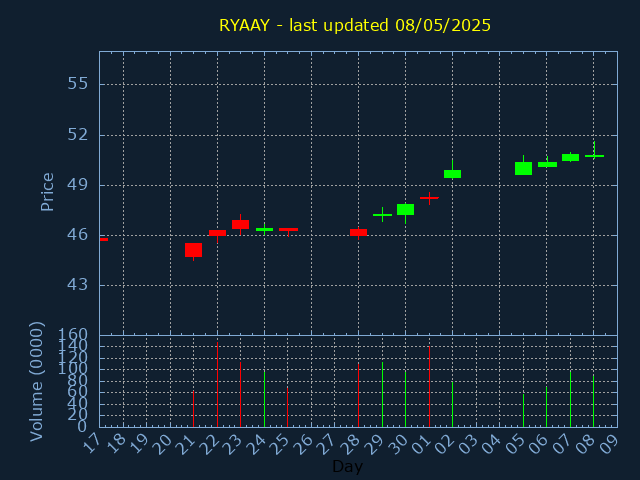This screenshot has height=480, width=640.
Task: Click the green volume bar for day 24
Action: [264, 399]
